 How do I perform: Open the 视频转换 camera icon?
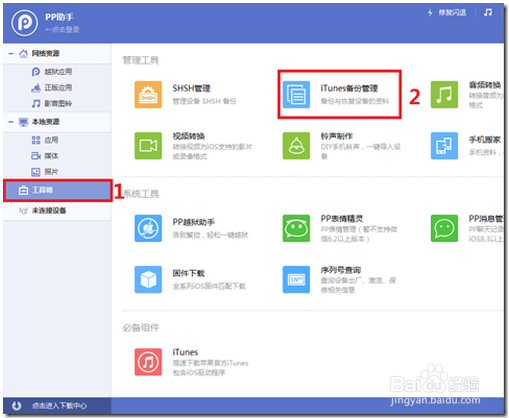coord(148,146)
